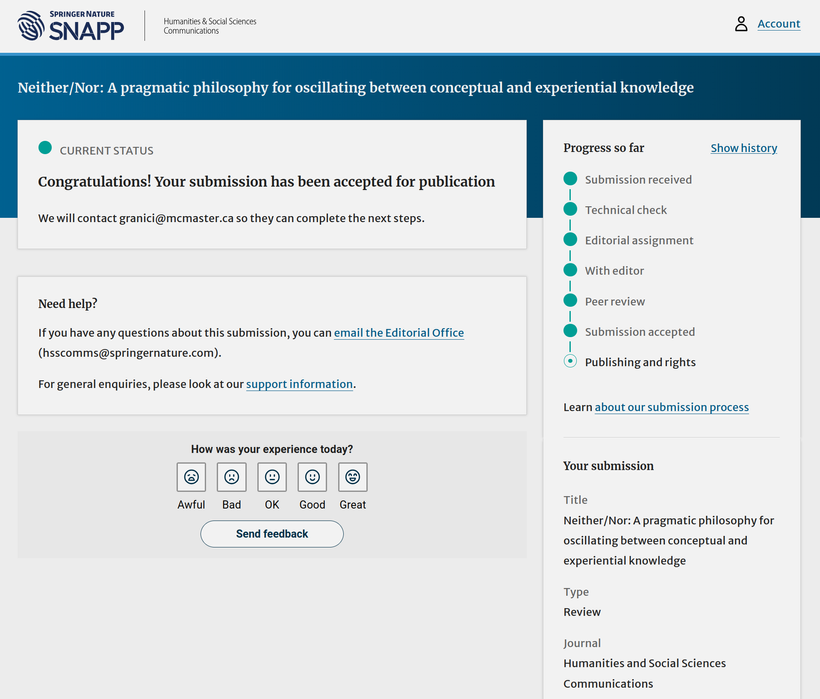820x699 pixels.
Task: Click the Journal field label in sidebar
Action: pos(582,643)
